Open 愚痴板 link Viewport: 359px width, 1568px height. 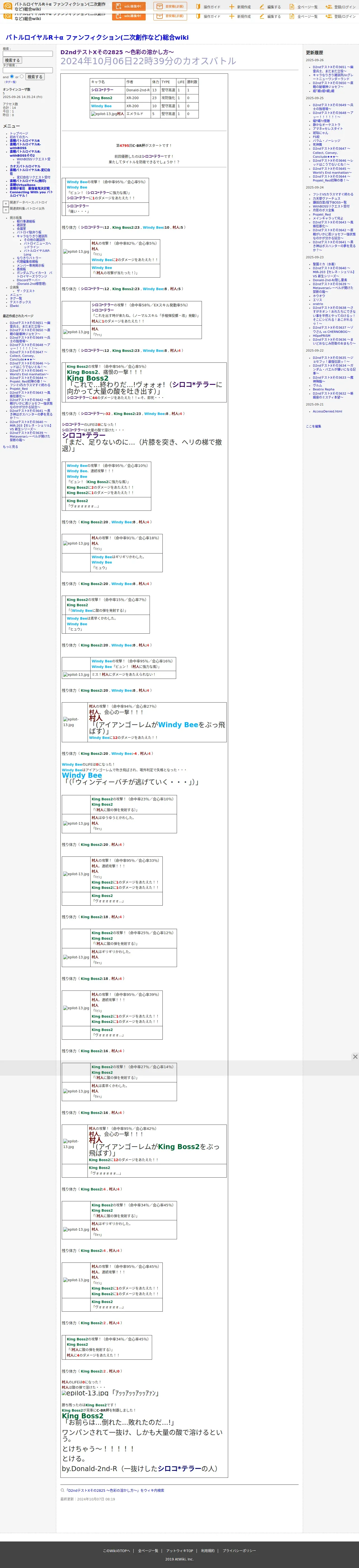21,269
